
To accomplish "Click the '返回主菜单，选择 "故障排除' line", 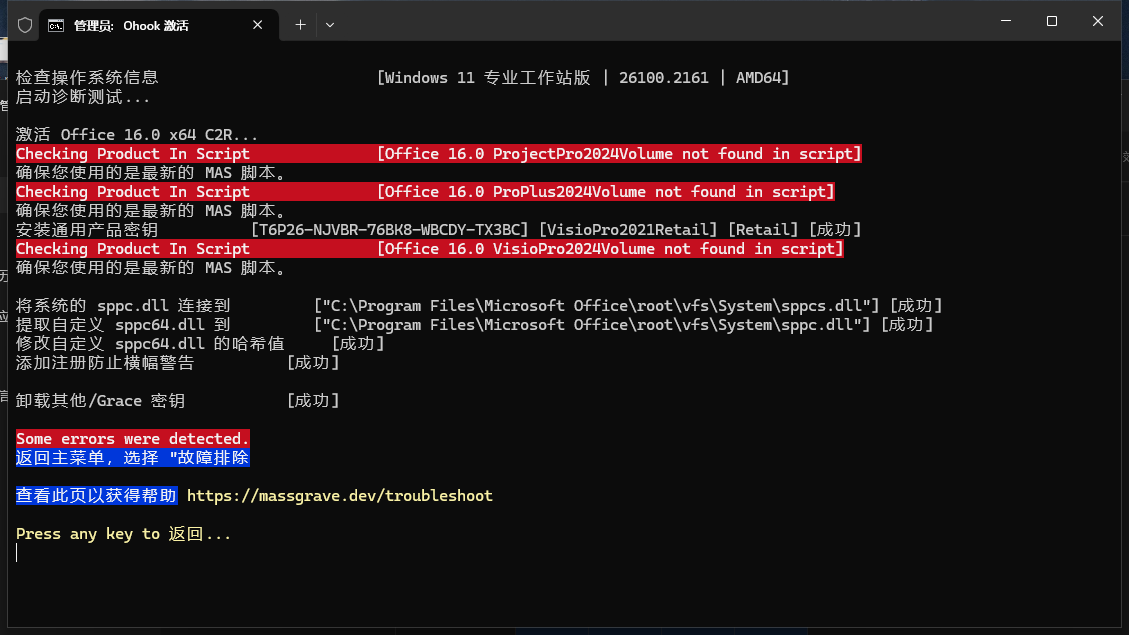I will click(132, 457).
